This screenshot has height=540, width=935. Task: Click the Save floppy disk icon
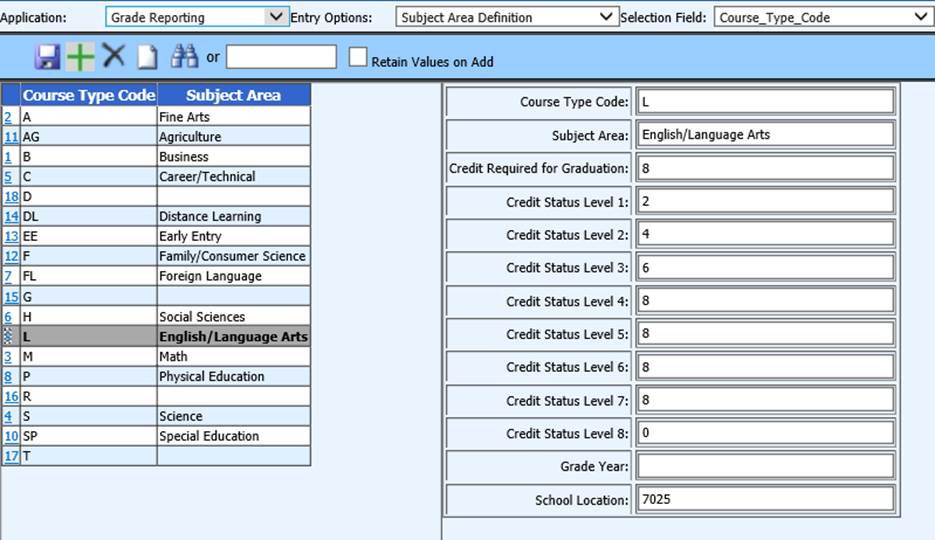[47, 58]
